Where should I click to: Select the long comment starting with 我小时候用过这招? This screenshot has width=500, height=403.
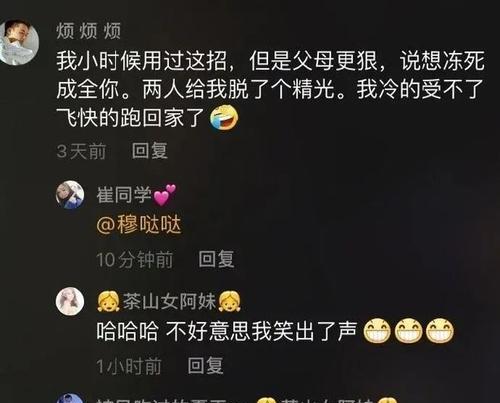(x=270, y=89)
